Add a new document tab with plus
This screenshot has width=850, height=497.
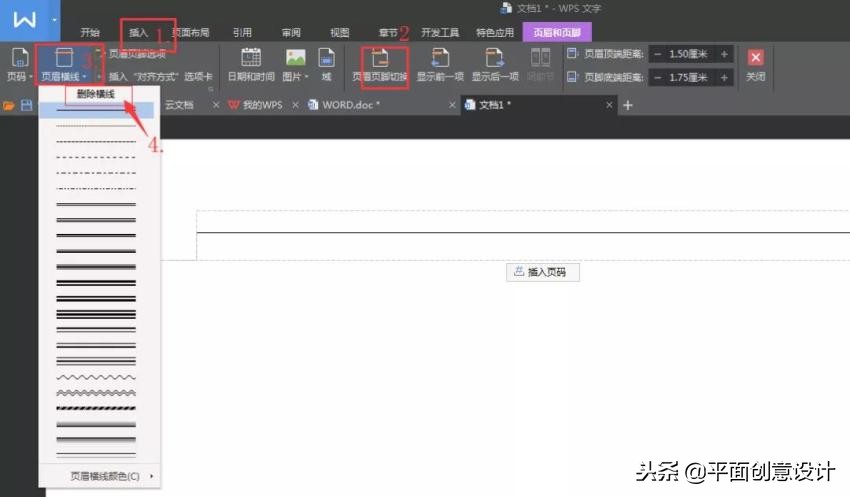pyautogui.click(x=628, y=105)
